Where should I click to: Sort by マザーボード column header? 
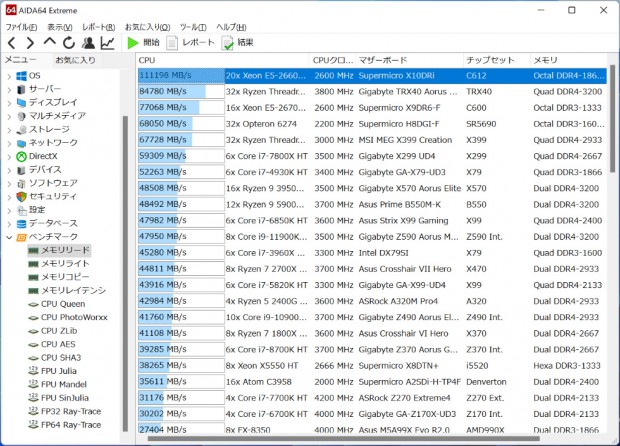pyautogui.click(x=385, y=60)
